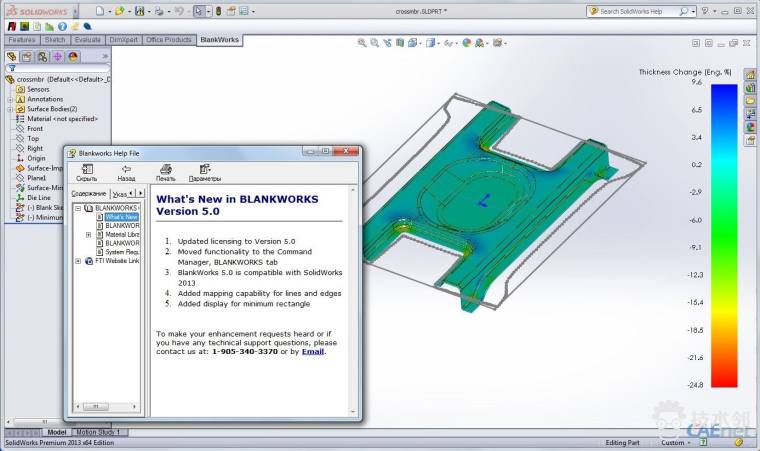The height and width of the screenshot is (451, 760).
Task: Collapse the BLANKWORKS node in help contents
Action: point(78,208)
